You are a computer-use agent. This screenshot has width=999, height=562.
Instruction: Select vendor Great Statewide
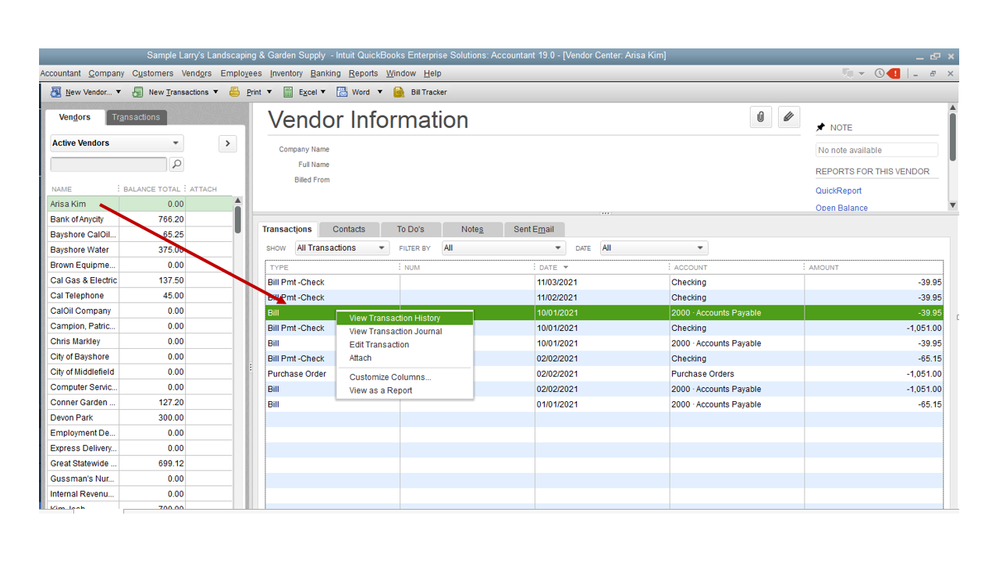tap(140, 464)
